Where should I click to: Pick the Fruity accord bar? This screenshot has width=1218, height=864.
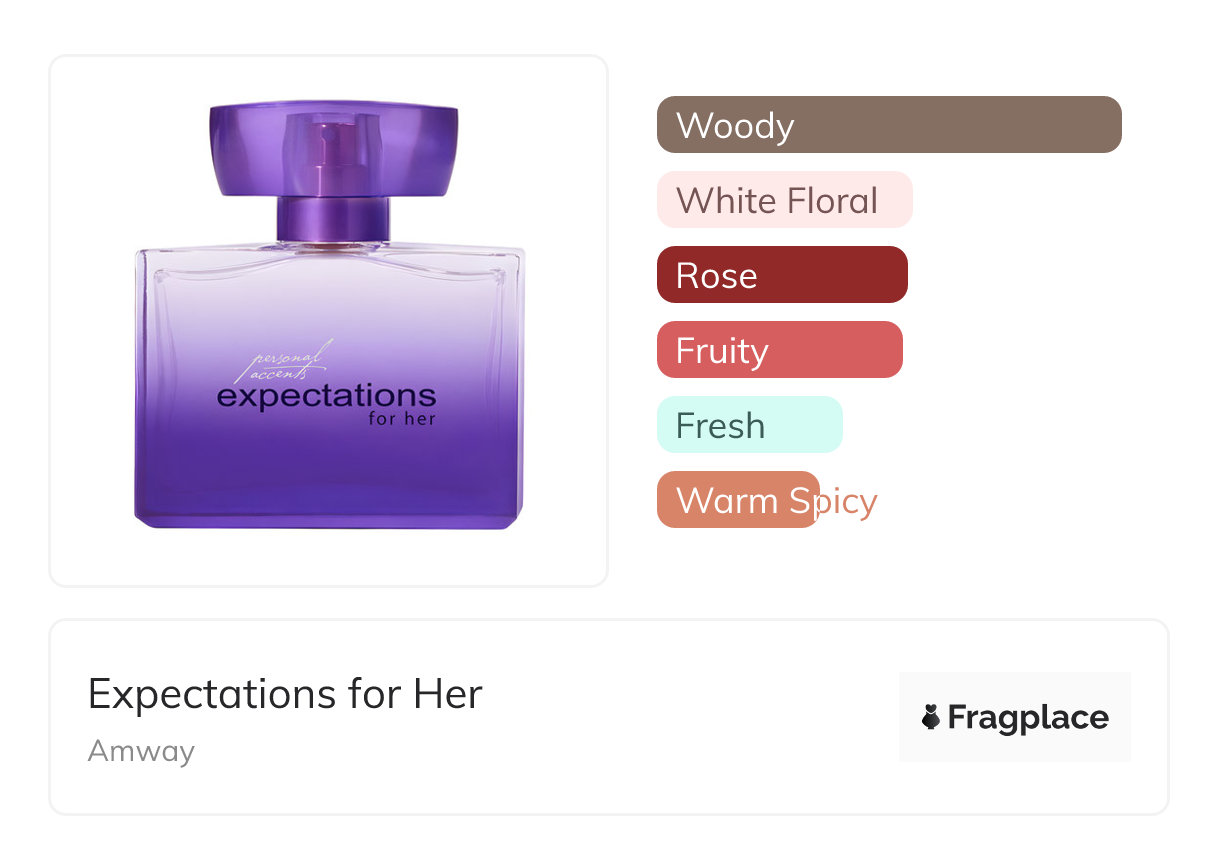(x=779, y=350)
